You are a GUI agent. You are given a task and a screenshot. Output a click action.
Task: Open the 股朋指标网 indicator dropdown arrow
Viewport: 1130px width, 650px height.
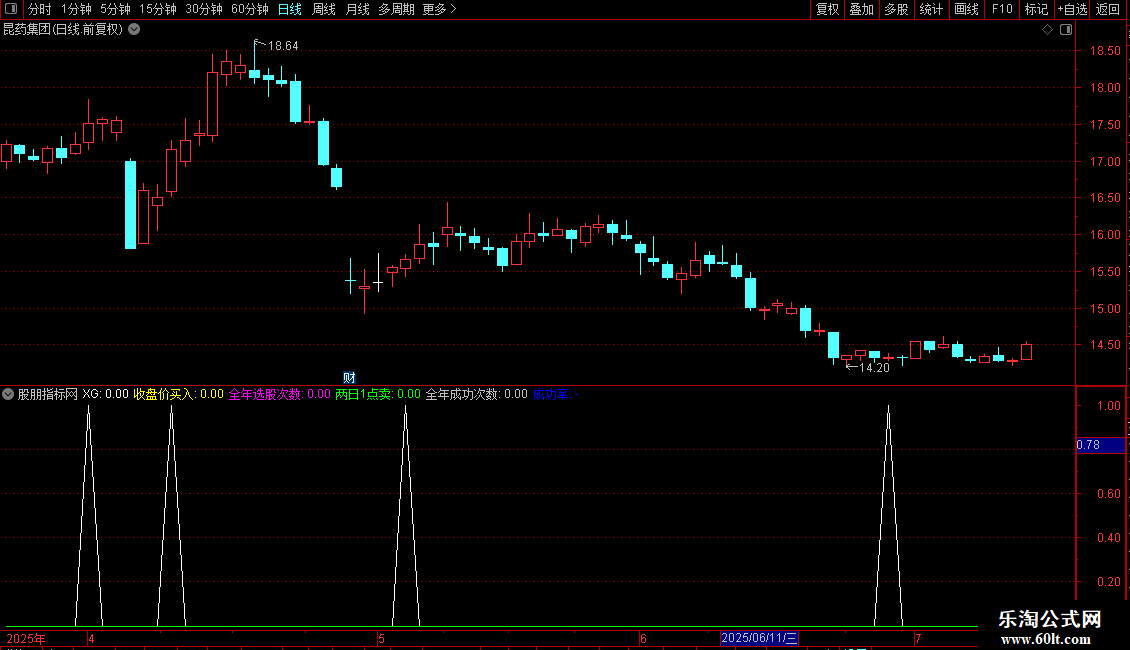8,394
